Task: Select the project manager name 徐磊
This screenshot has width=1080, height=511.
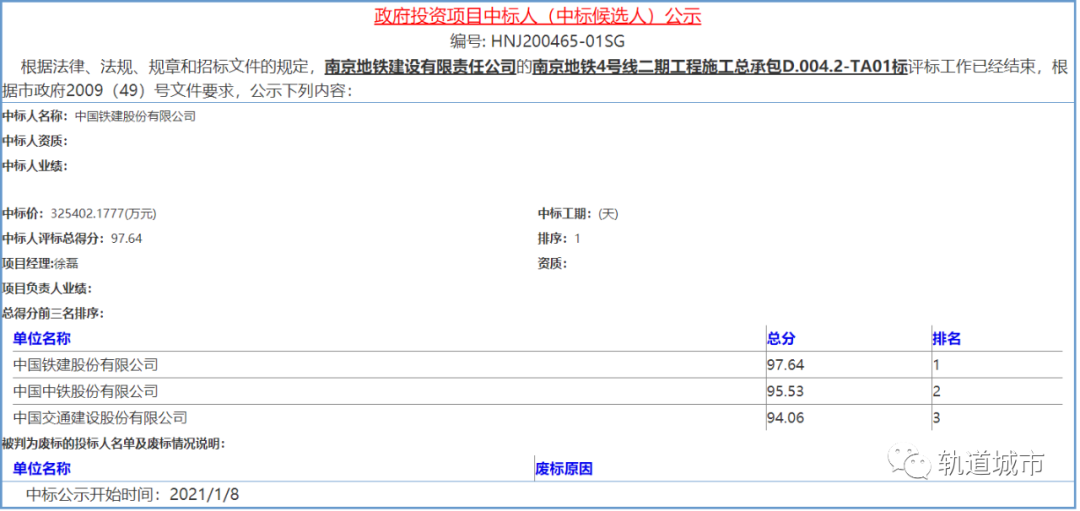Action: coord(67,263)
